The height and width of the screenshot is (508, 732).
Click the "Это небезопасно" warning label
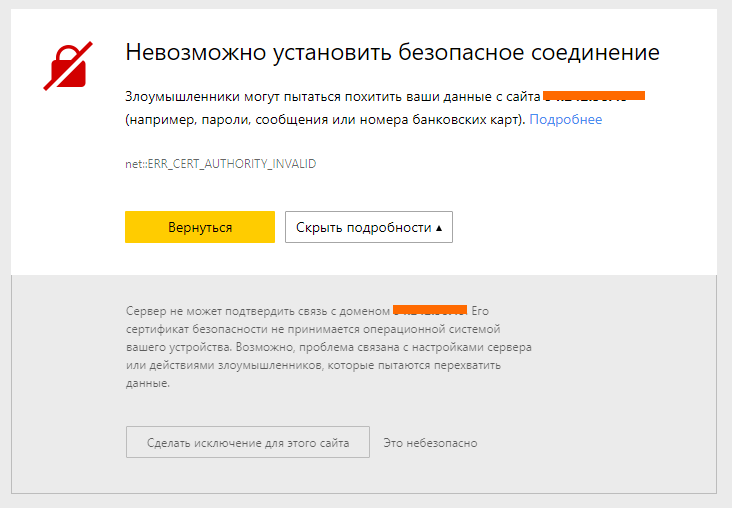tap(431, 443)
